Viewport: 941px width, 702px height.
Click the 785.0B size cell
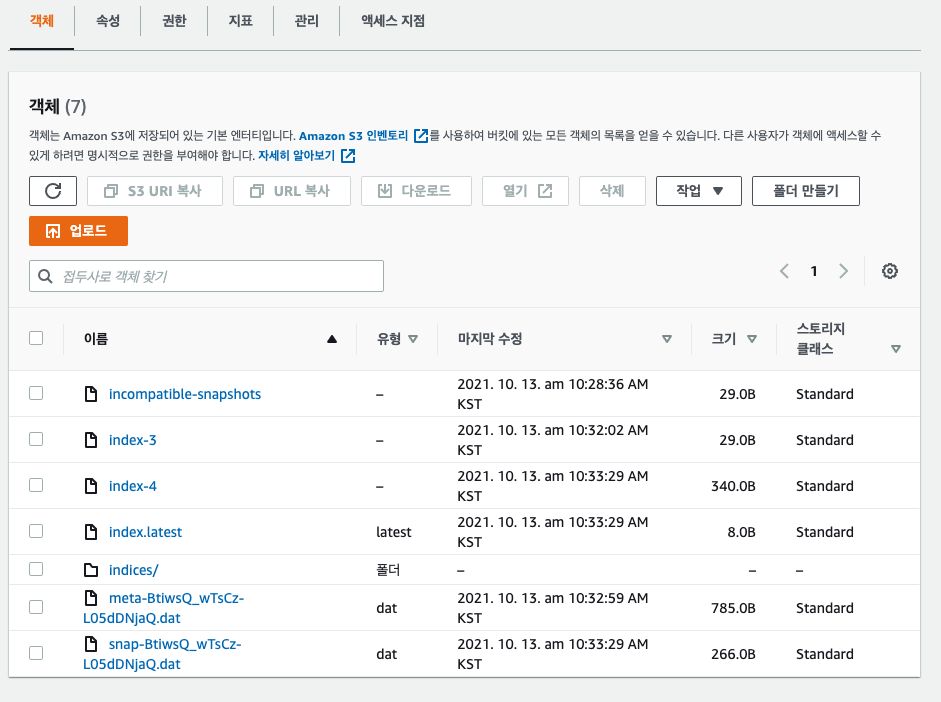click(733, 608)
